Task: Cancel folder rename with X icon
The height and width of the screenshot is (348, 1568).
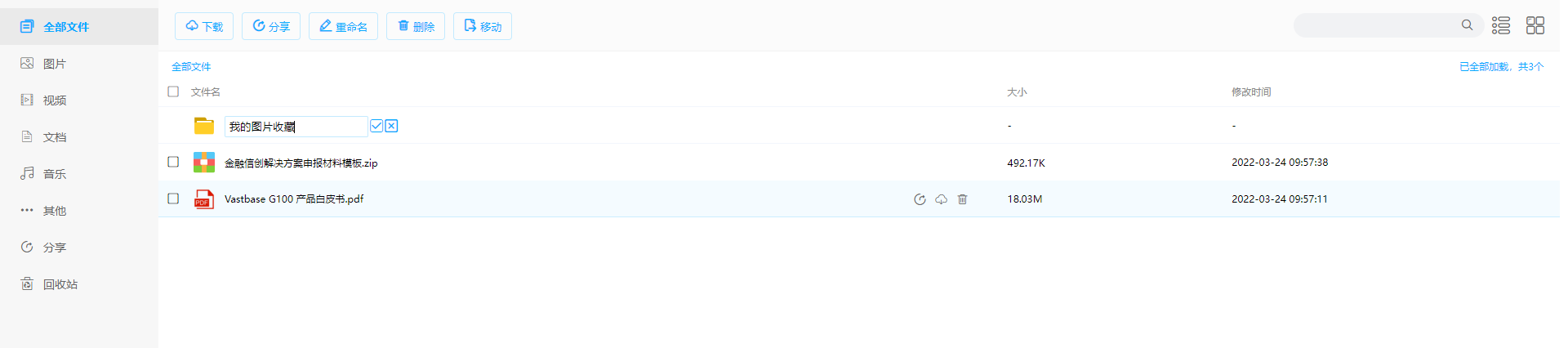Action: (x=392, y=126)
